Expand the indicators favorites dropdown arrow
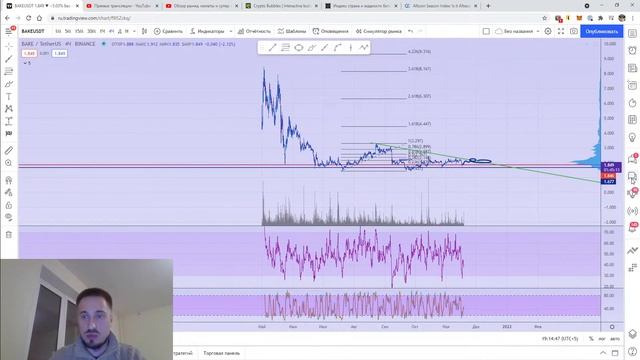 [231, 31]
